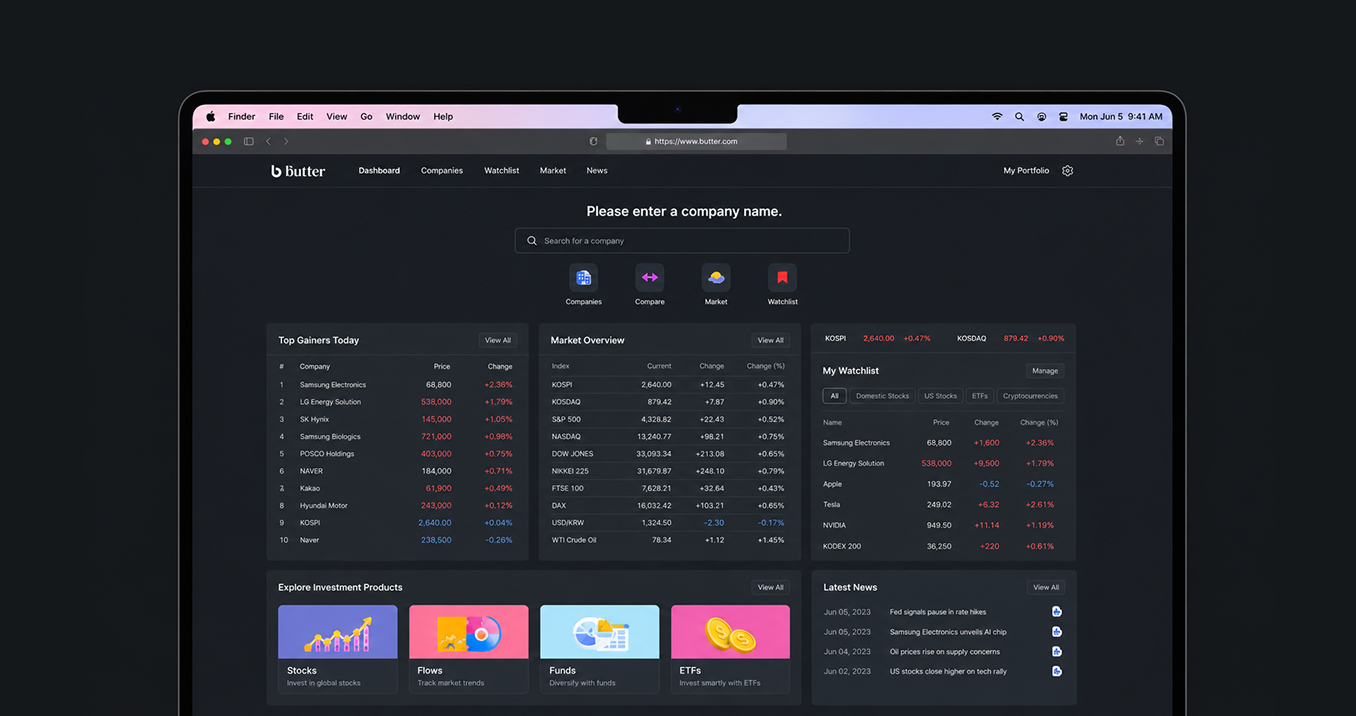Click the date and time in menu bar
The image size is (1356, 716).
[x=1121, y=117]
